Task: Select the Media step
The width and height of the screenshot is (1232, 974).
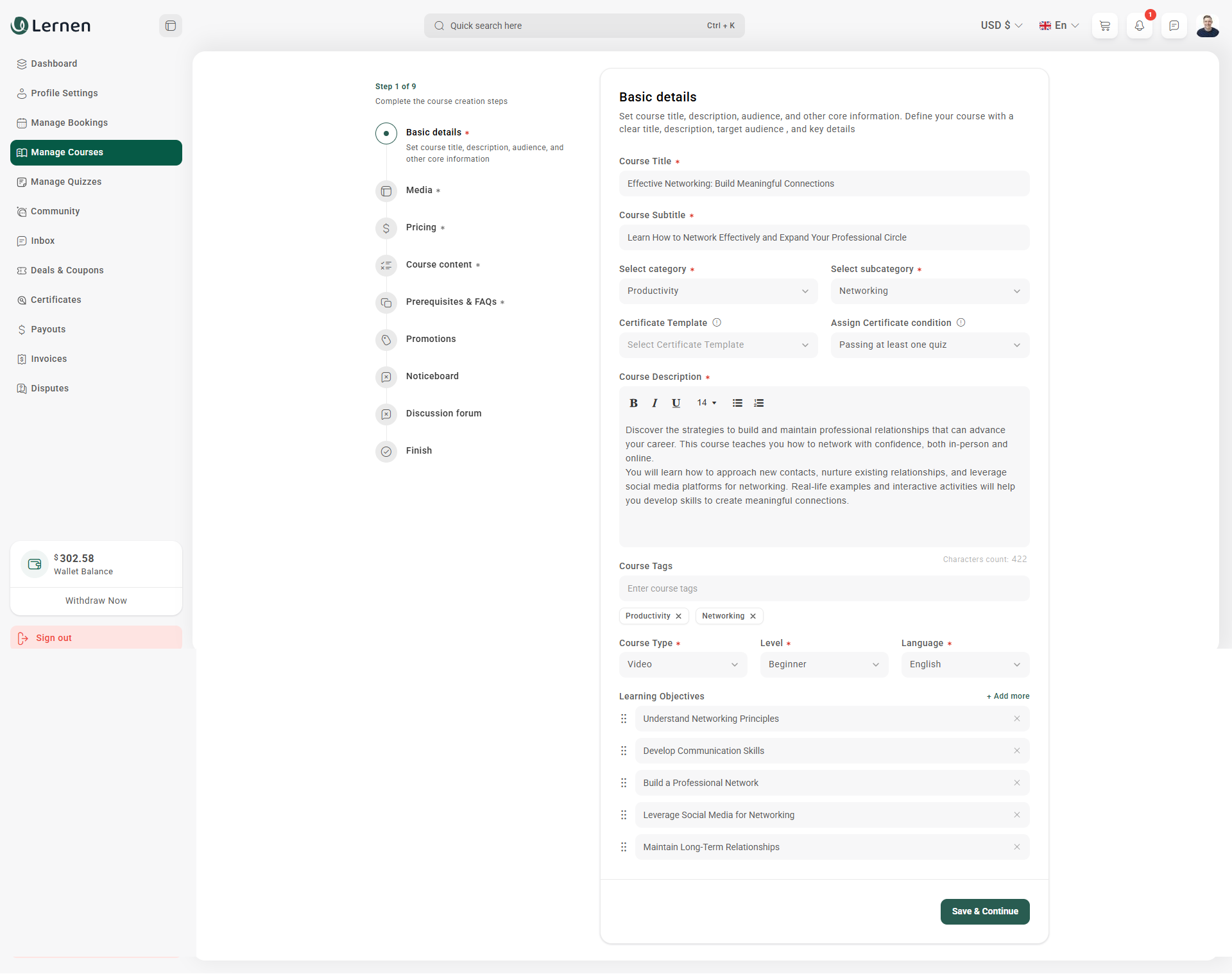Action: (419, 191)
